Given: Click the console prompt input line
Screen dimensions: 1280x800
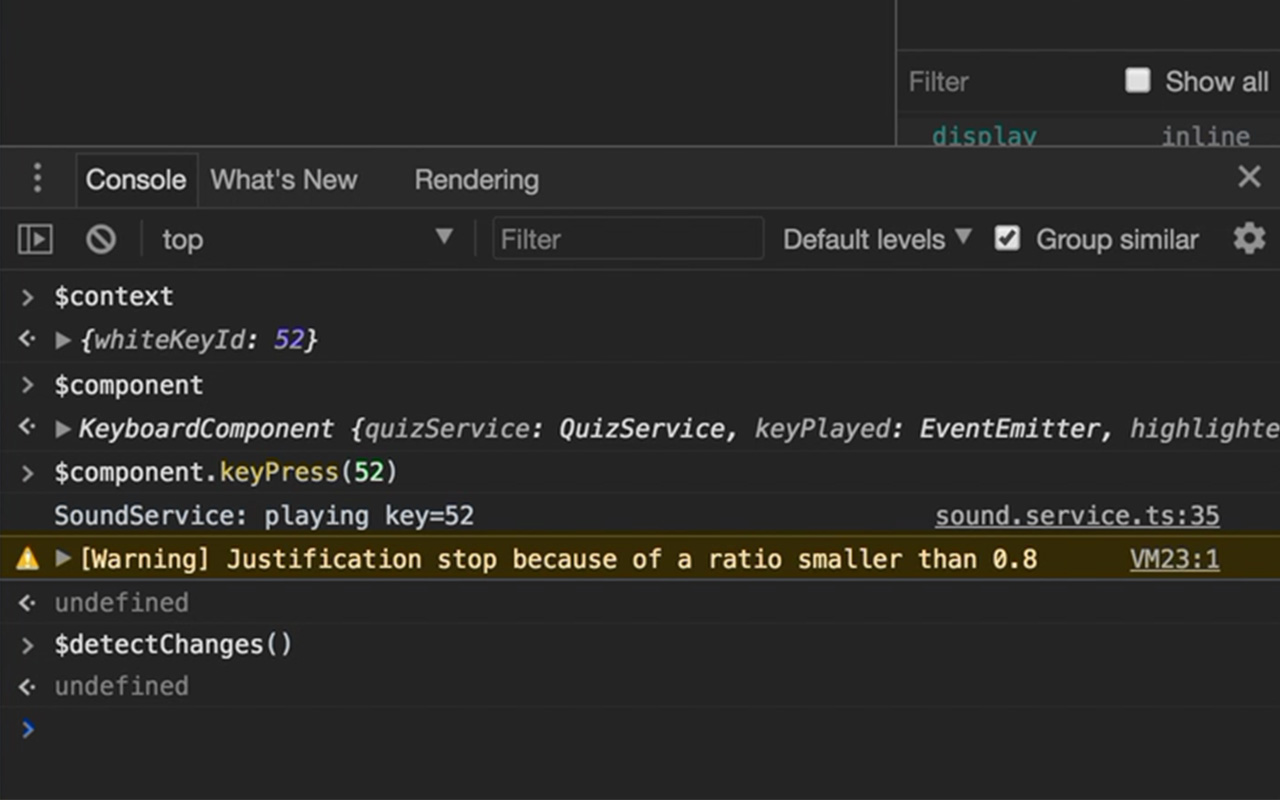Looking at the screenshot, I should [x=640, y=729].
